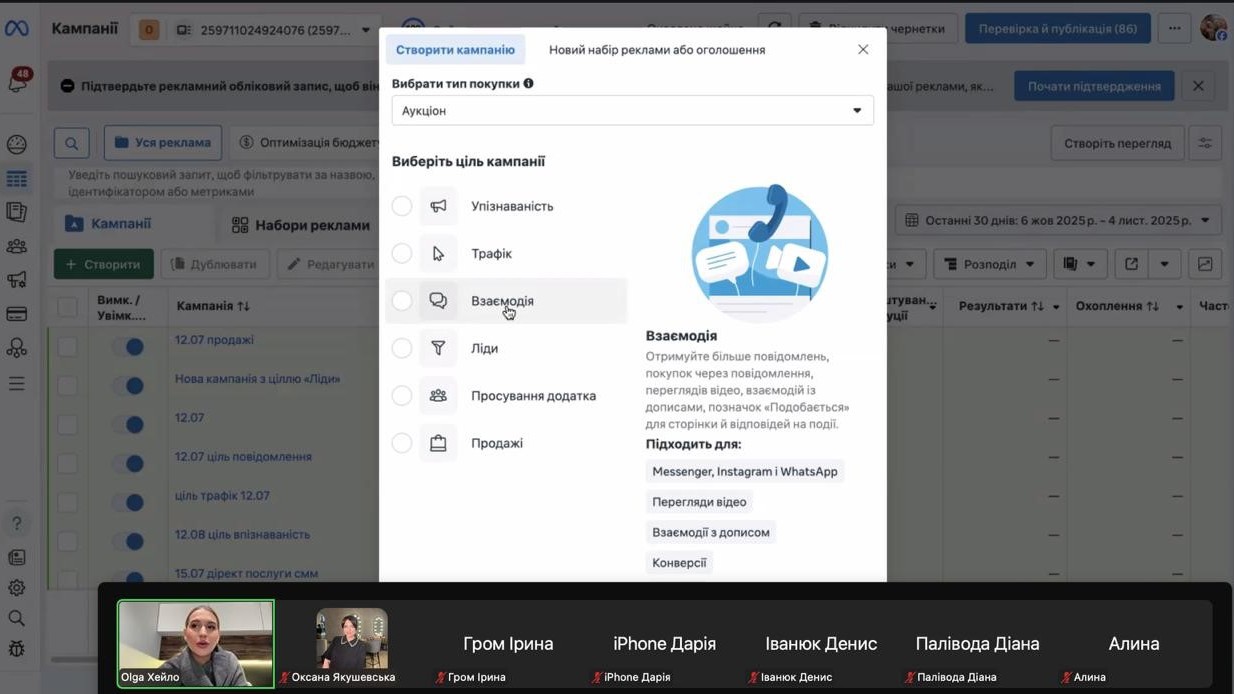Viewport: 1234px width, 694px height.
Task: Click the Meta logo icon
Action: click(17, 29)
